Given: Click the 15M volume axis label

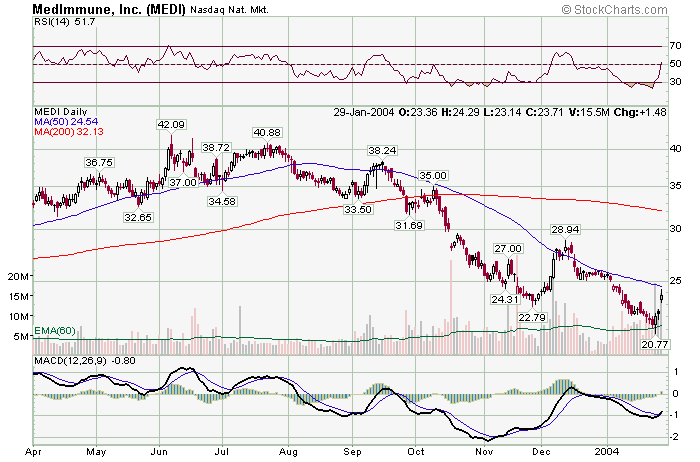Looking at the screenshot, I should 19,296.
